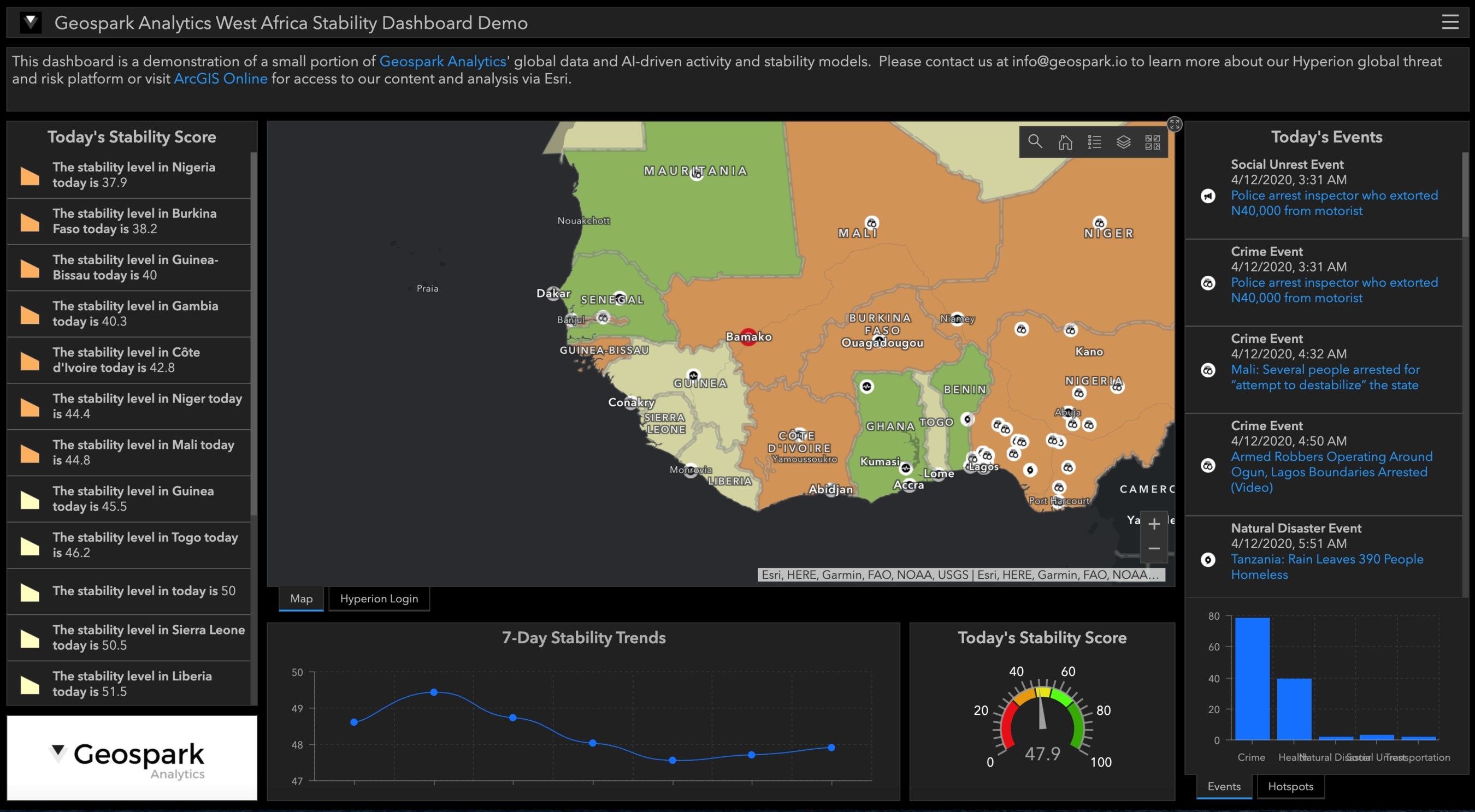
Task: Expand the map panel to fullscreen
Action: click(x=1175, y=124)
